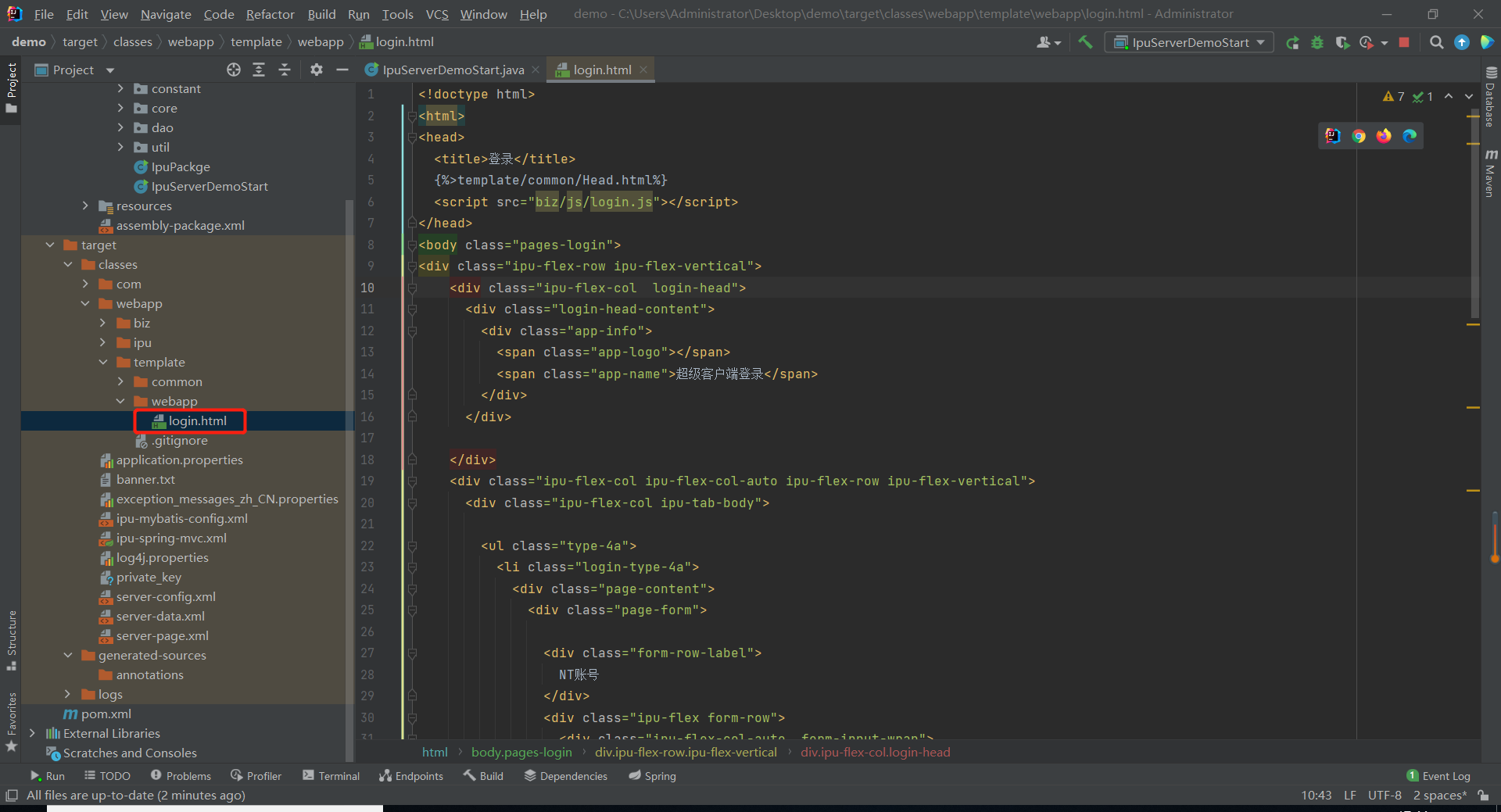Image resolution: width=1501 pixels, height=812 pixels.
Task: Expand the resources folder in tree
Action: (85, 206)
